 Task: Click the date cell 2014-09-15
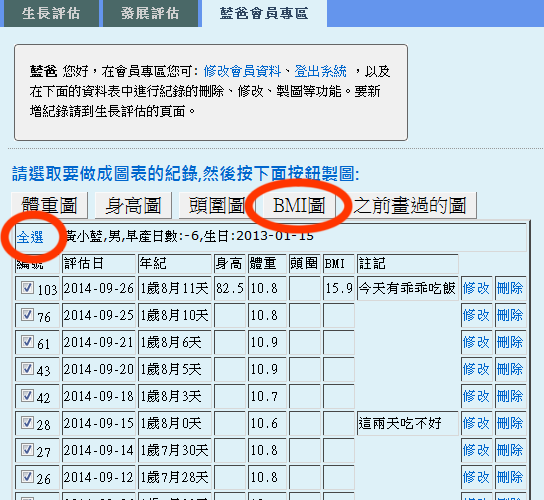99,423
